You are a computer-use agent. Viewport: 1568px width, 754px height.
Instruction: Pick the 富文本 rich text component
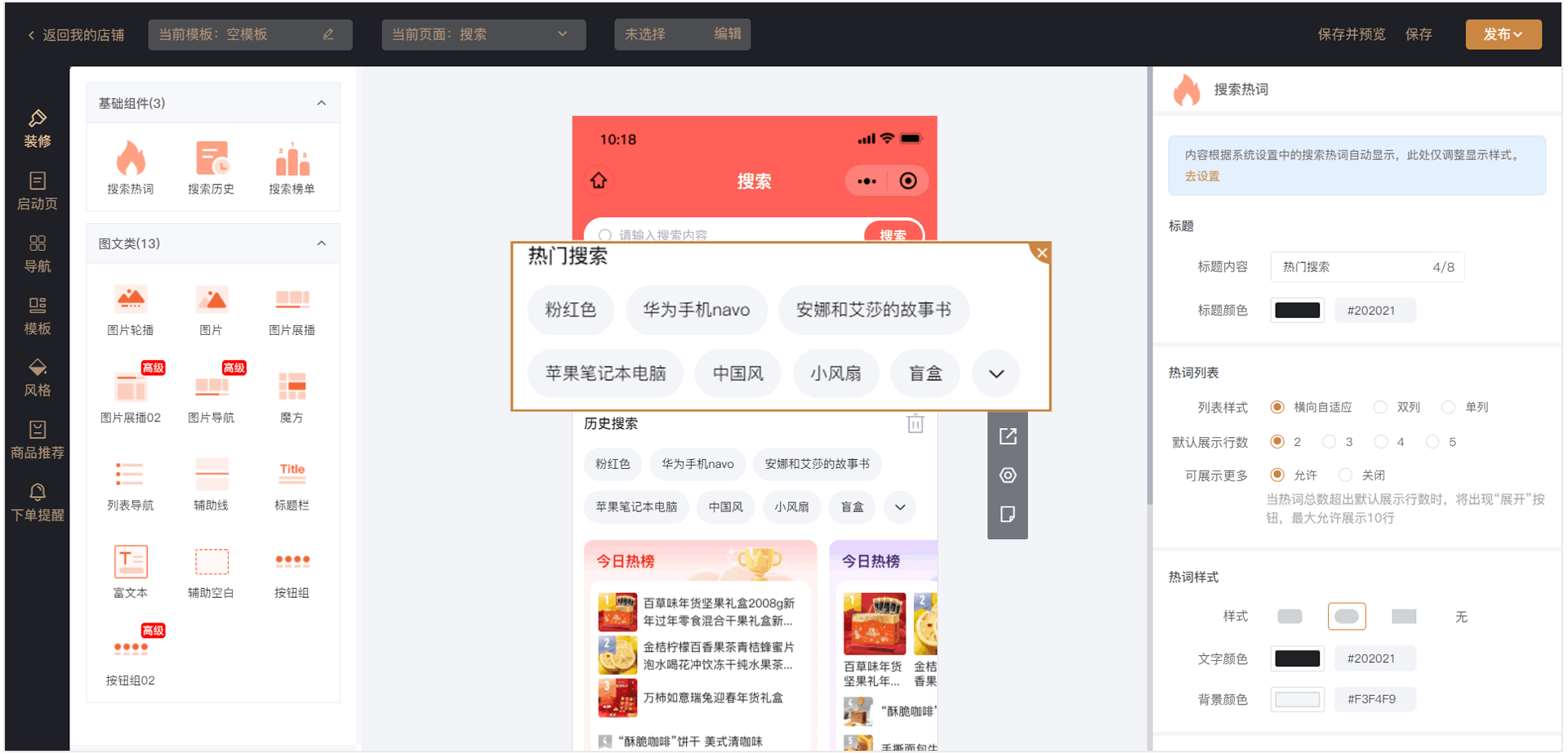(x=131, y=562)
